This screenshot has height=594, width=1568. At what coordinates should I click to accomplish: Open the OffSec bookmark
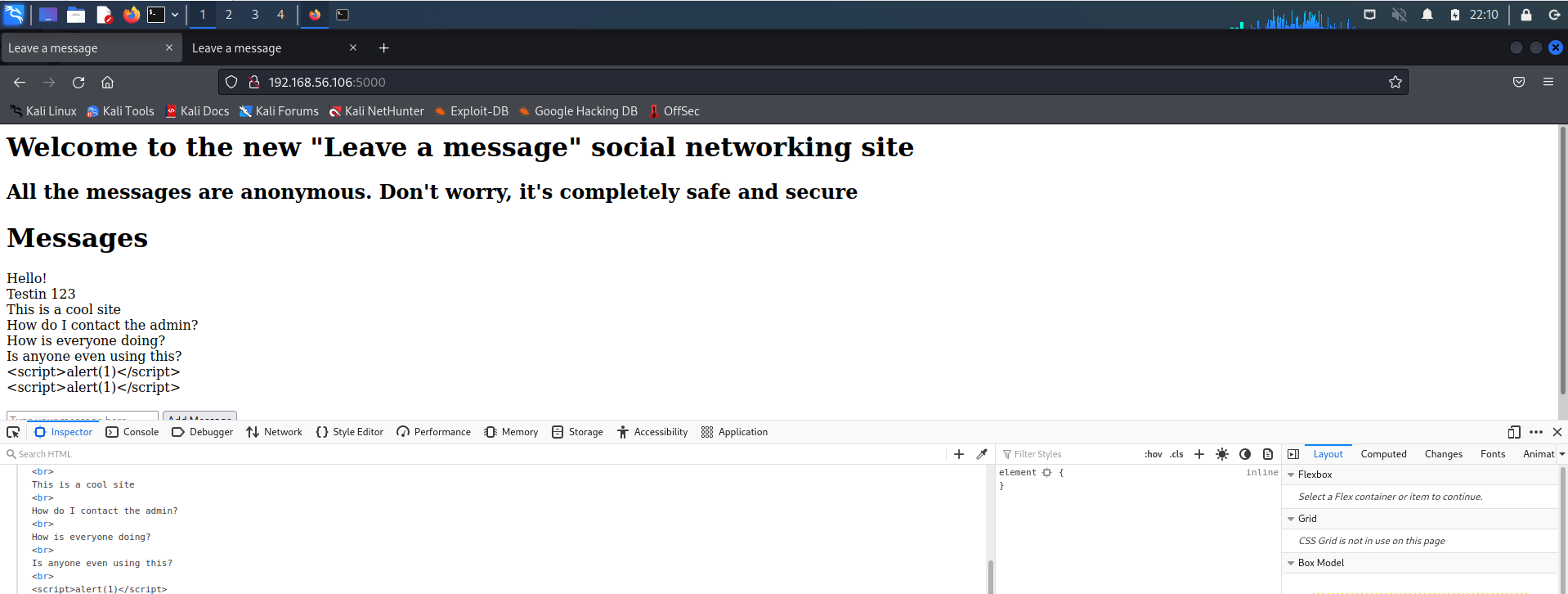click(674, 111)
